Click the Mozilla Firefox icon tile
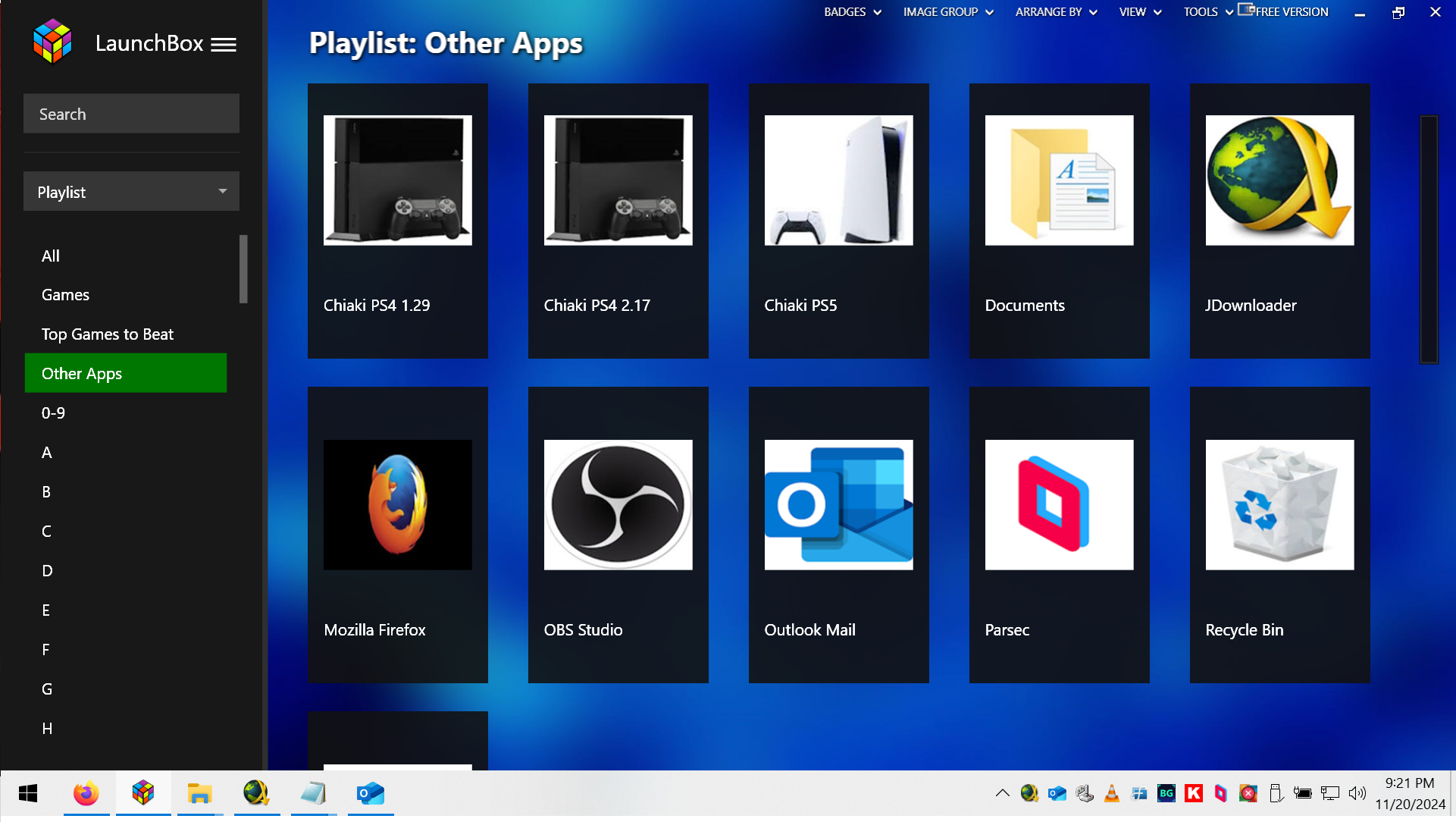The height and width of the screenshot is (822, 1456). (x=397, y=505)
